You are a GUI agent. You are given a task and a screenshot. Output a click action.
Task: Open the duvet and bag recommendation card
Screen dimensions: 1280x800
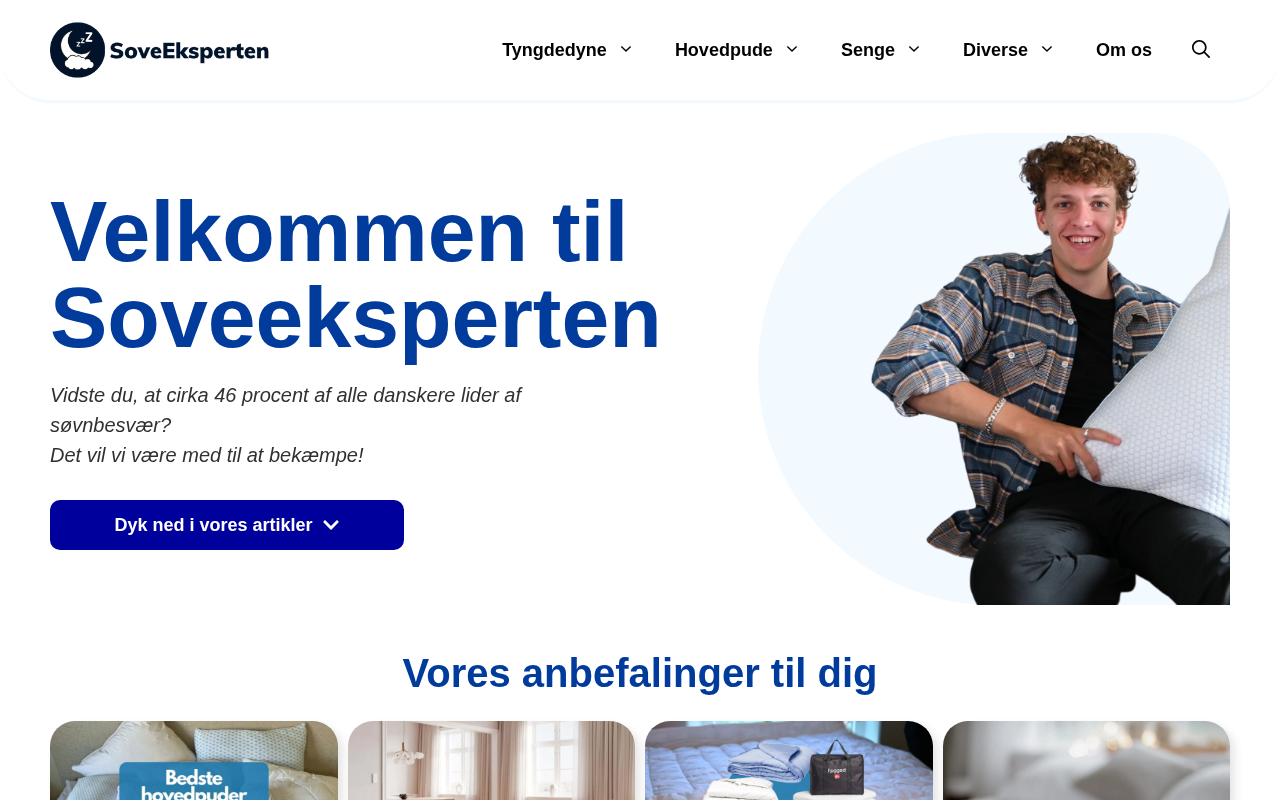coord(789,761)
